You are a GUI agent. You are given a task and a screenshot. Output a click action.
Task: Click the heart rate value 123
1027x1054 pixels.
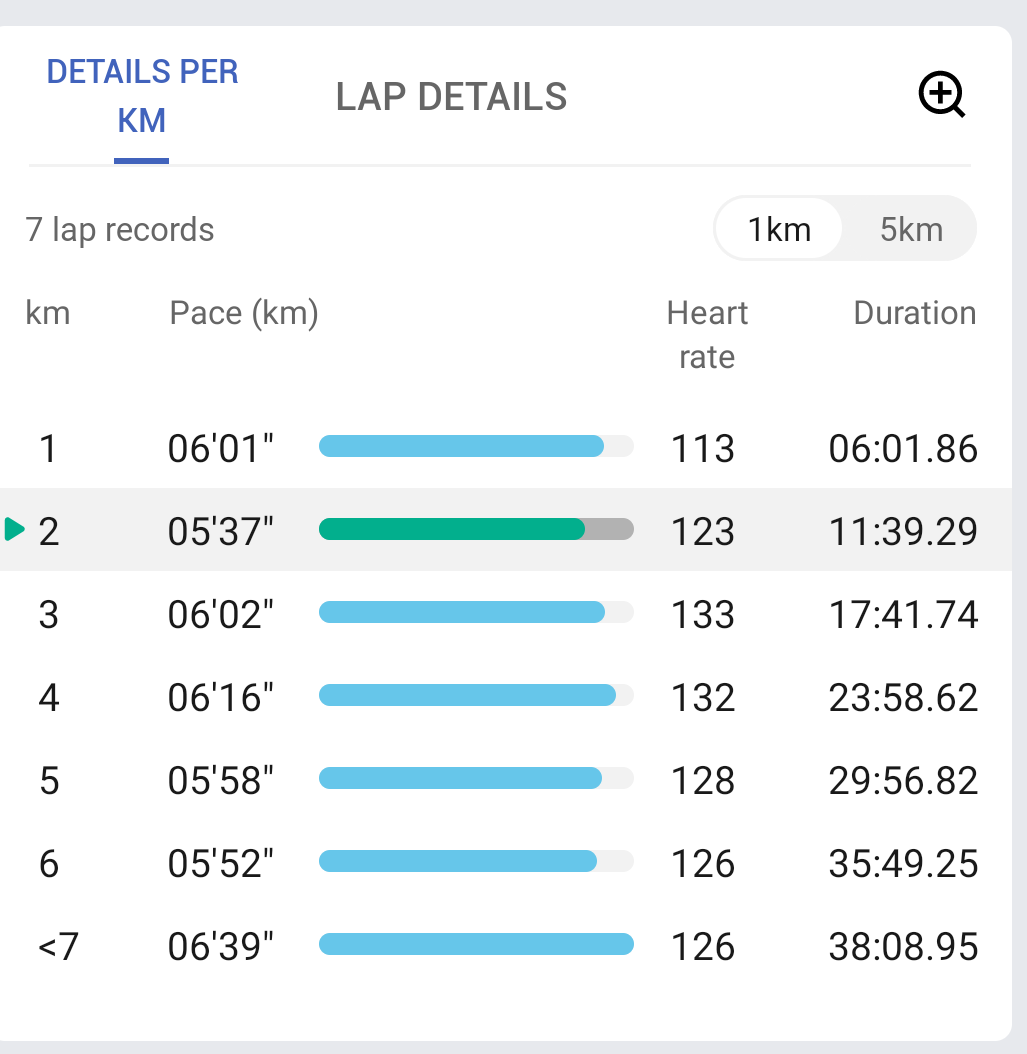(703, 532)
